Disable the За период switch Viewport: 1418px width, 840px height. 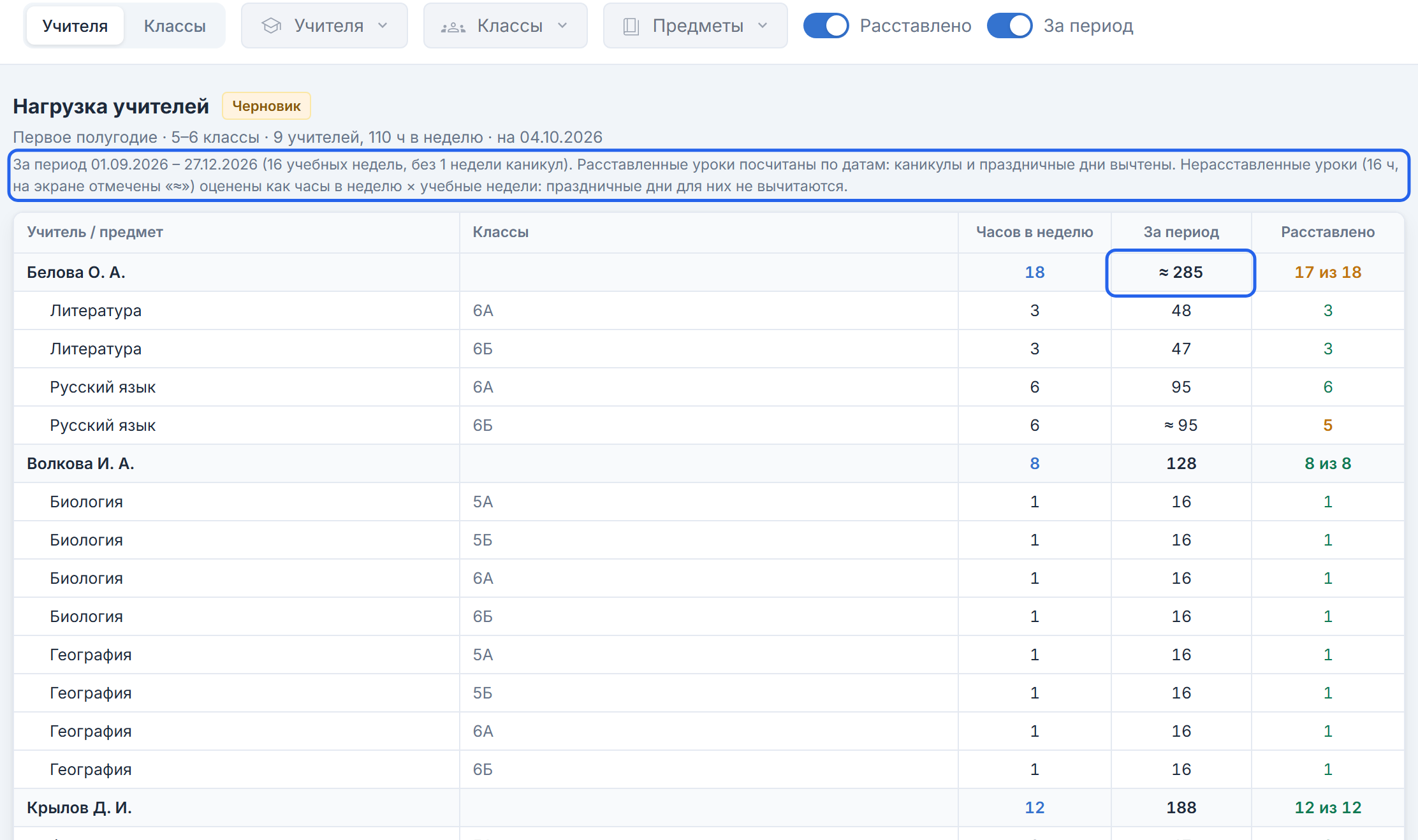[1009, 25]
